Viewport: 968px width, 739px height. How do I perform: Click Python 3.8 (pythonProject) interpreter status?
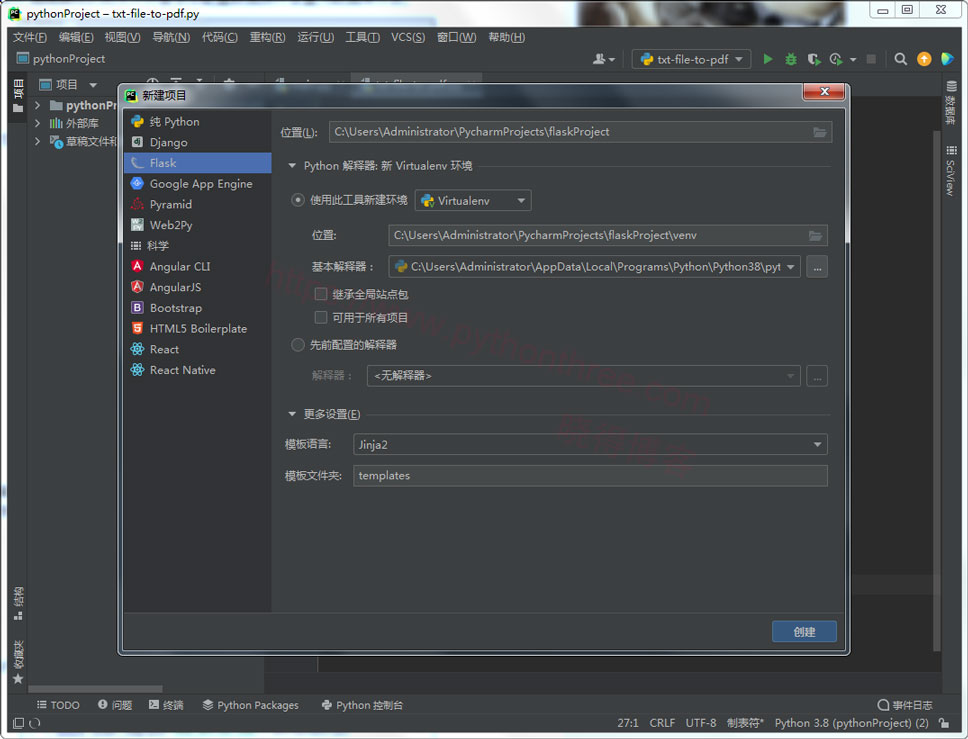pyautogui.click(x=851, y=723)
